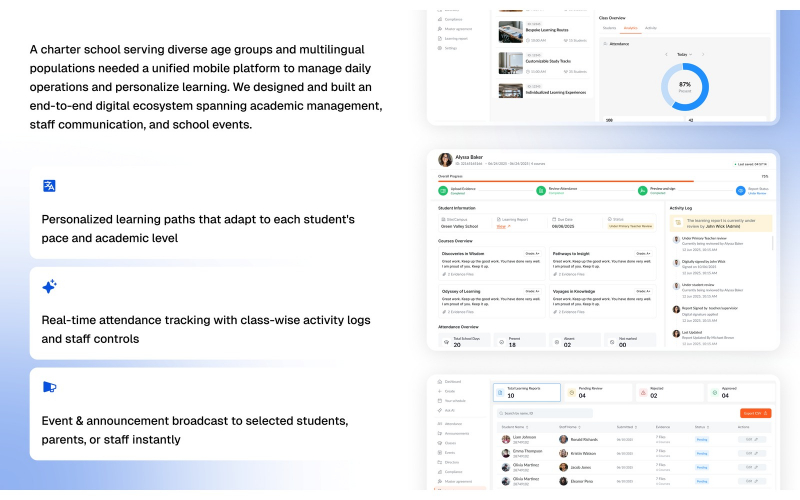Open the Pathways to Insight course card
800x500 pixels.
[x=603, y=263]
